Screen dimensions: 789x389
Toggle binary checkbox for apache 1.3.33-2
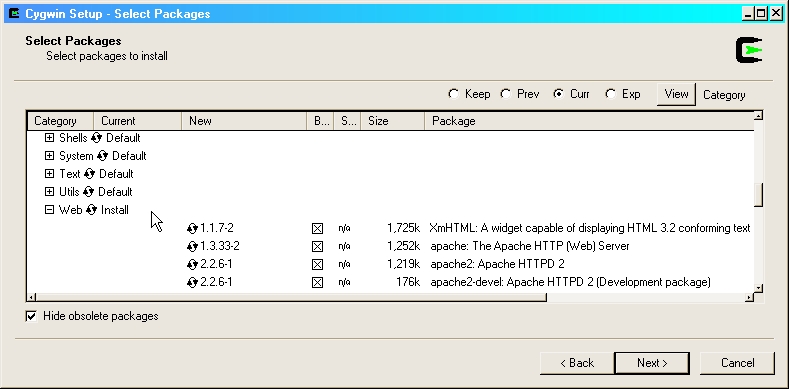point(317,247)
